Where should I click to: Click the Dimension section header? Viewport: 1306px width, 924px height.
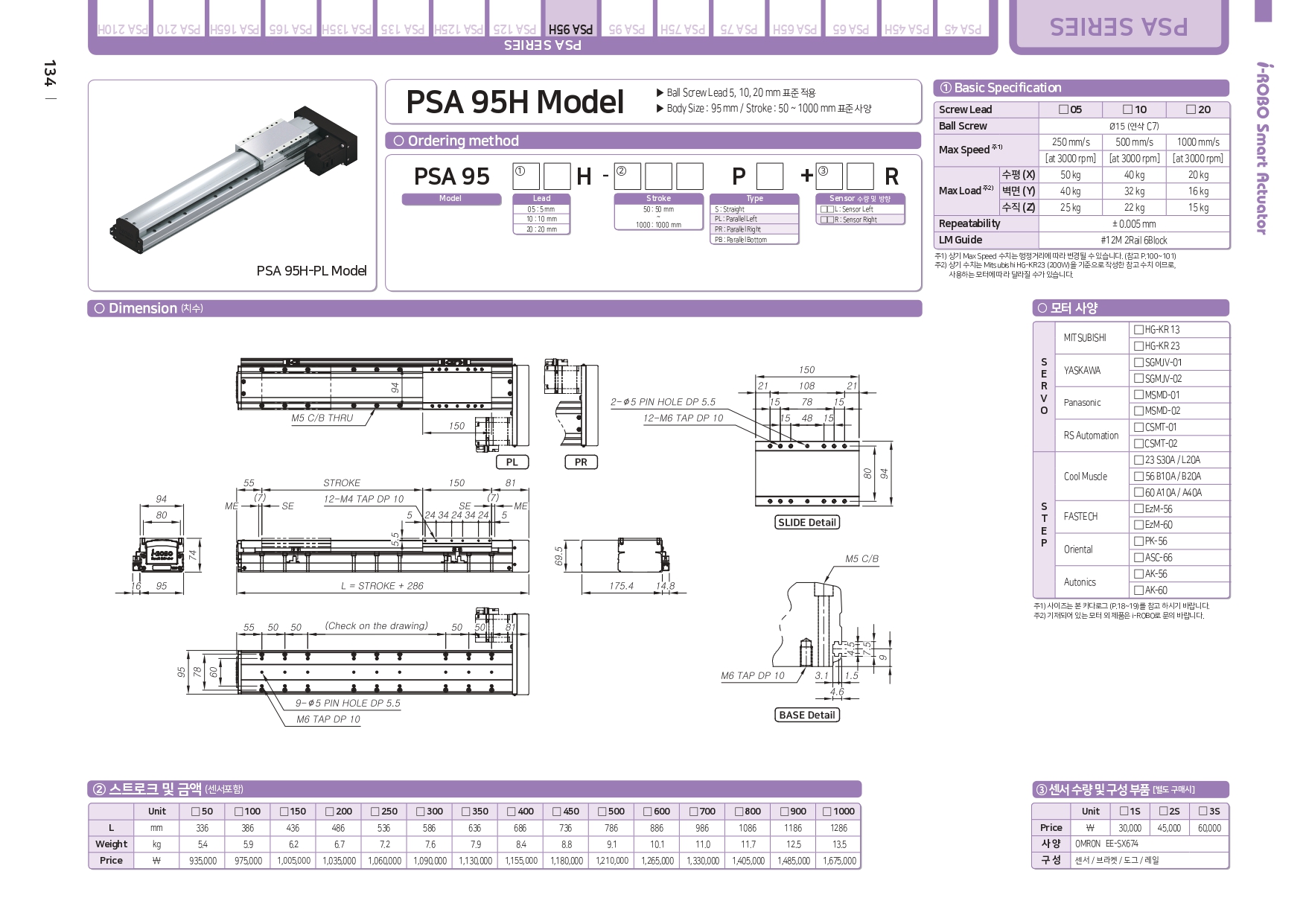coord(505,308)
